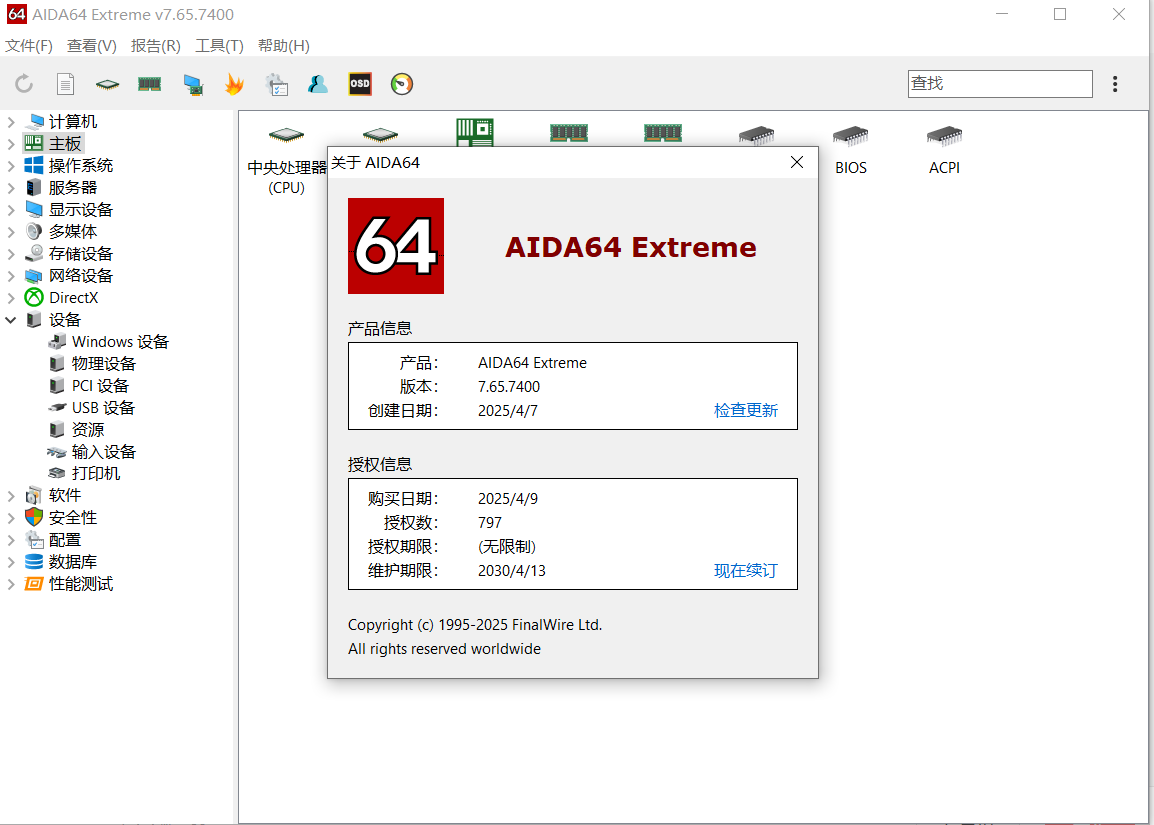Image resolution: width=1154 pixels, height=825 pixels.
Task: Click the motherboard icon in main pane
Action: [x=475, y=132]
